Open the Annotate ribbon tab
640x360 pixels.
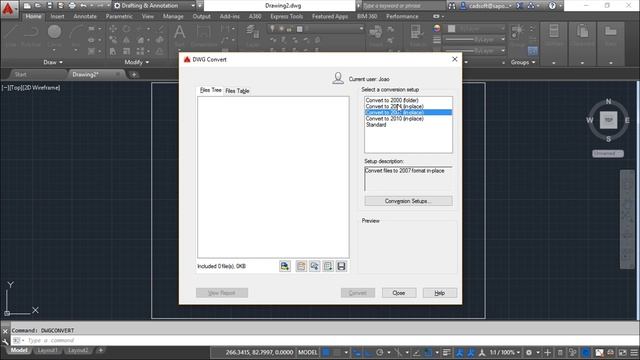85,16
